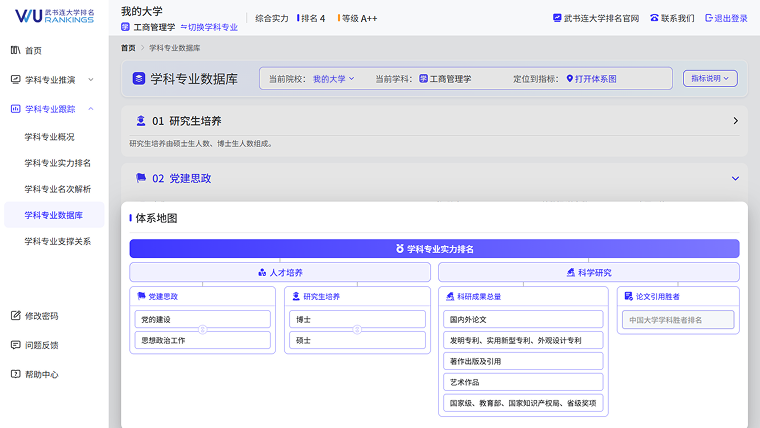Screen dimensions: 760x428
Task: Go to 学科专业概况 in sidebar
Action: (49, 137)
